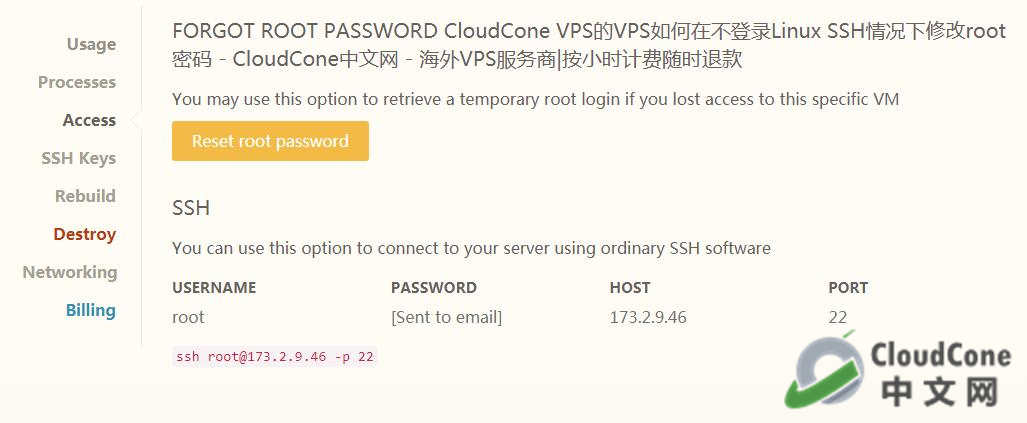Click the [Sent to email] password value
The image size is (1027, 423).
447,318
